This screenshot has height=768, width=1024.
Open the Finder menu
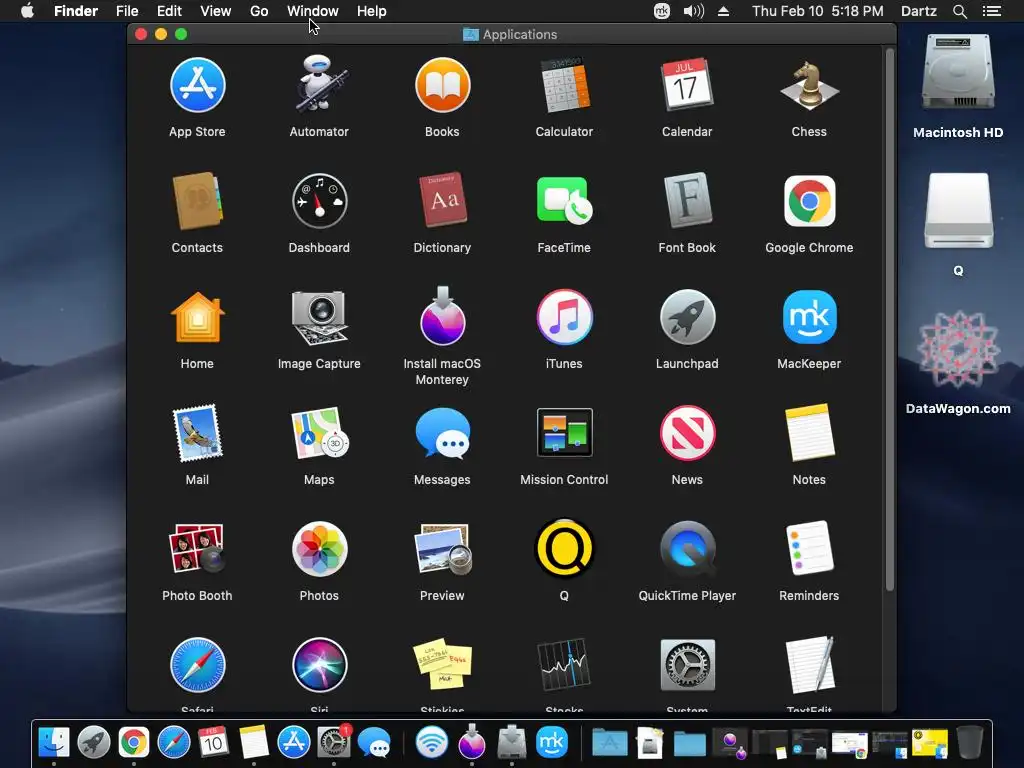[76, 11]
